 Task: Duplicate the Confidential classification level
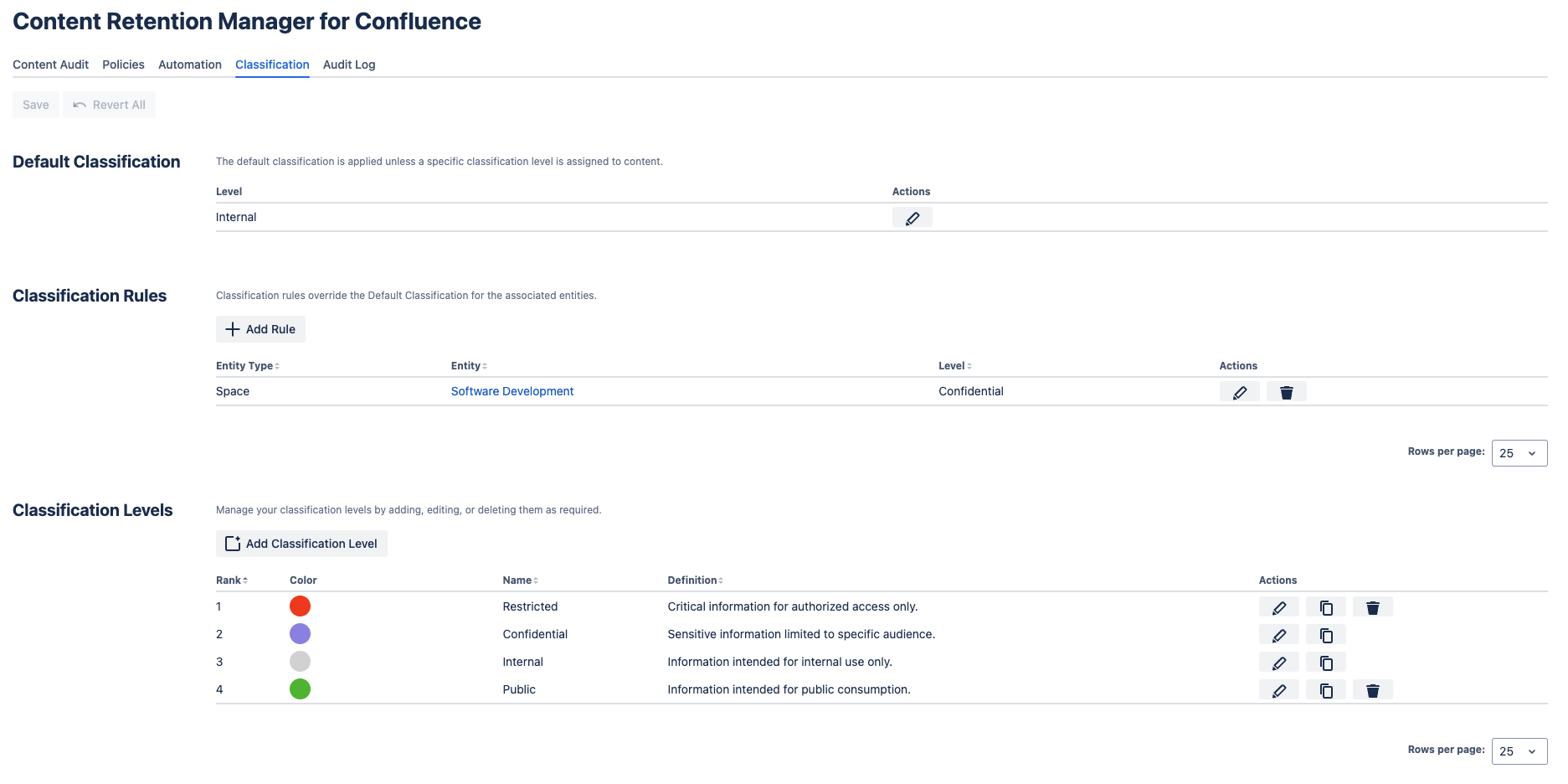click(x=1325, y=635)
